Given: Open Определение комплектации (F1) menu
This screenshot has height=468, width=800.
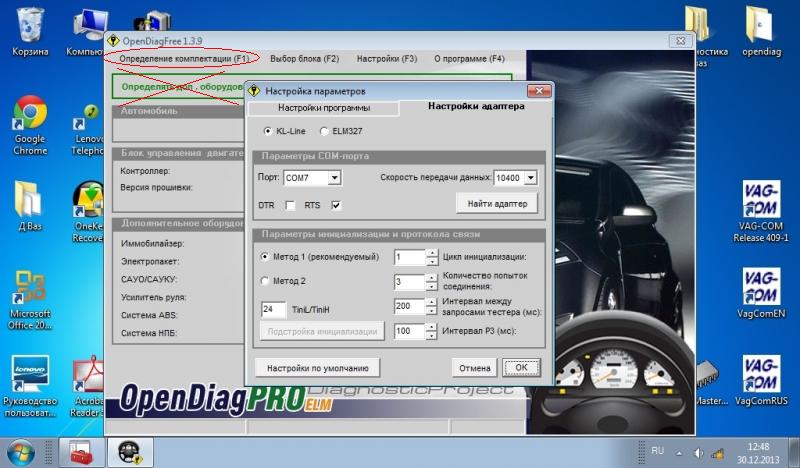Looking at the screenshot, I should pos(184,59).
